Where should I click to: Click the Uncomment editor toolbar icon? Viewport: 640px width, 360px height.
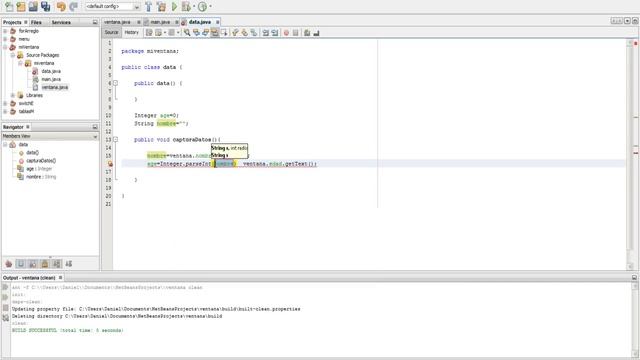tap(316, 33)
